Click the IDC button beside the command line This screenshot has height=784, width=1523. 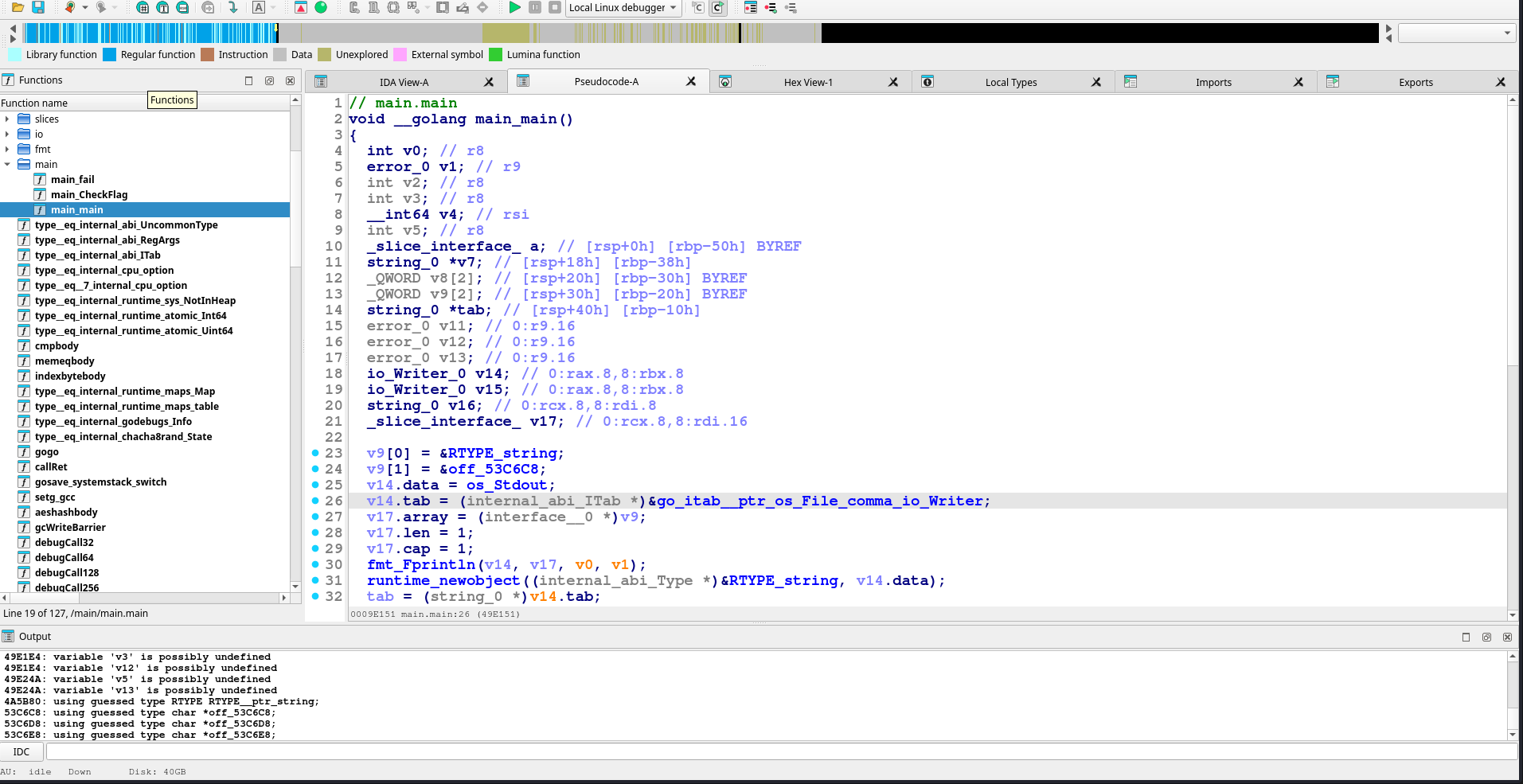tap(21, 751)
